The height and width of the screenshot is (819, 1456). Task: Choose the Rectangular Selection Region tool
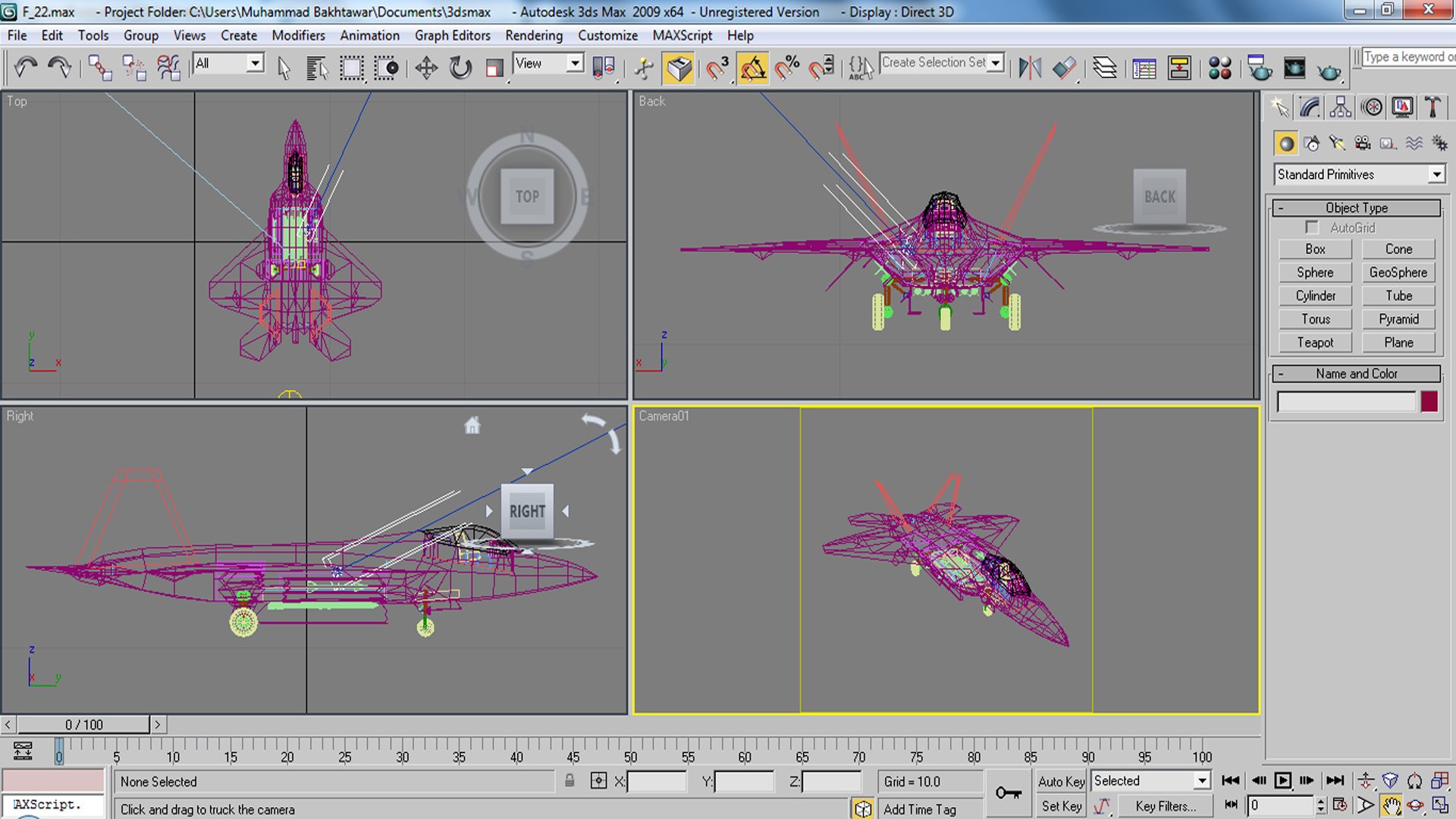tap(351, 68)
